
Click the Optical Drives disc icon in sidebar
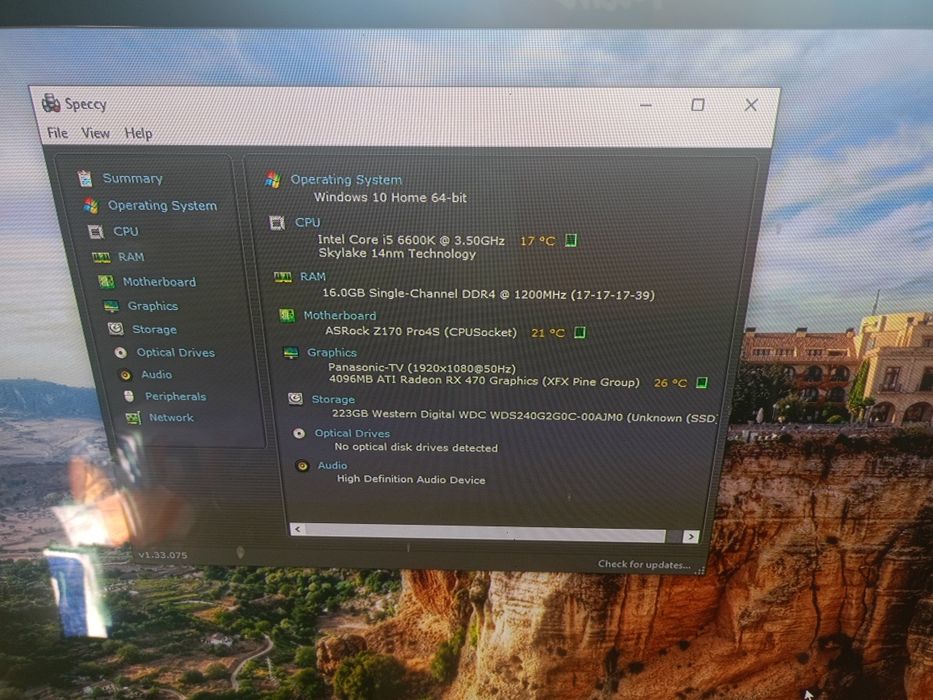coord(120,352)
